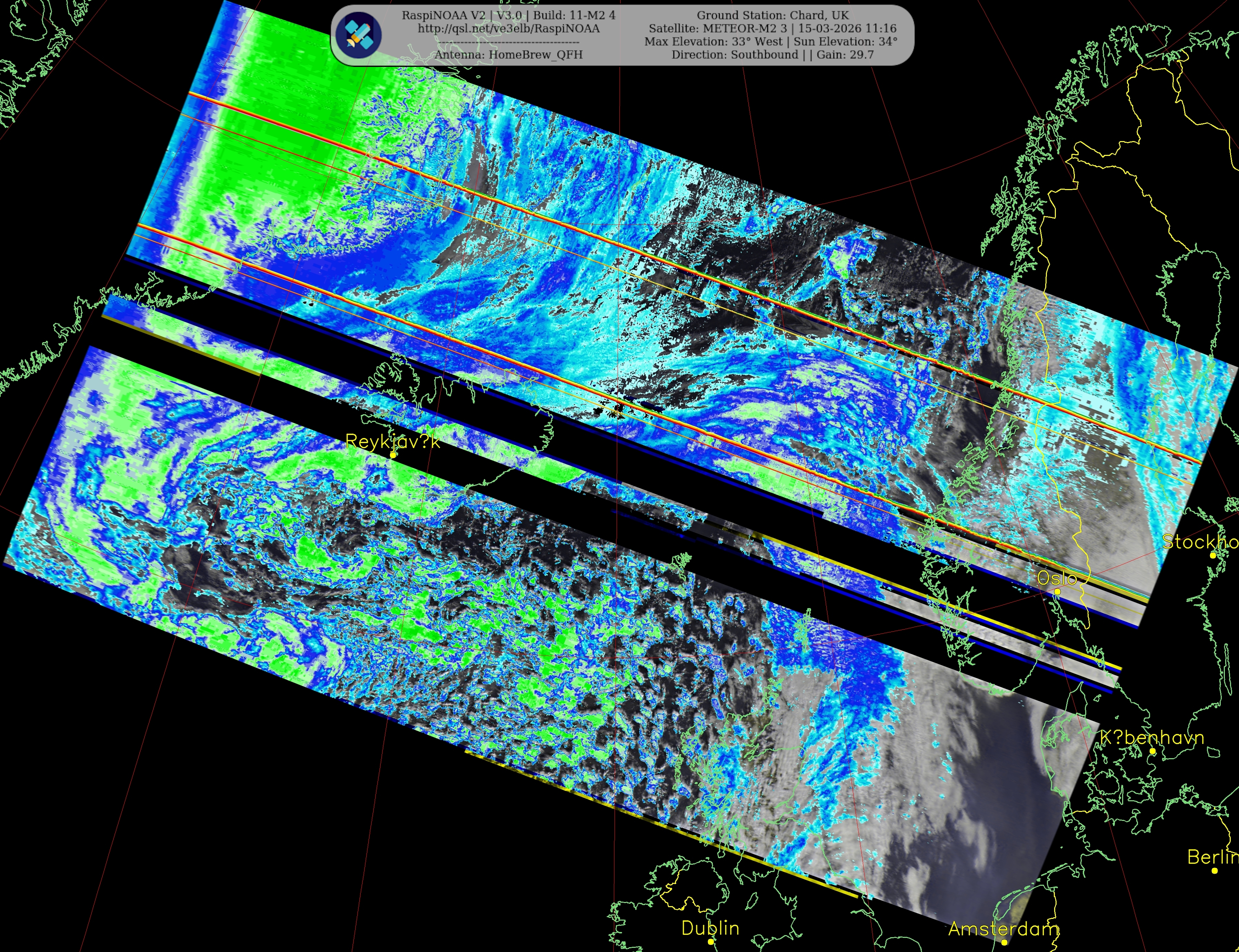Image resolution: width=1239 pixels, height=952 pixels.
Task: Open the qsl.net RaspiNOAA URL link
Action: 508,28
